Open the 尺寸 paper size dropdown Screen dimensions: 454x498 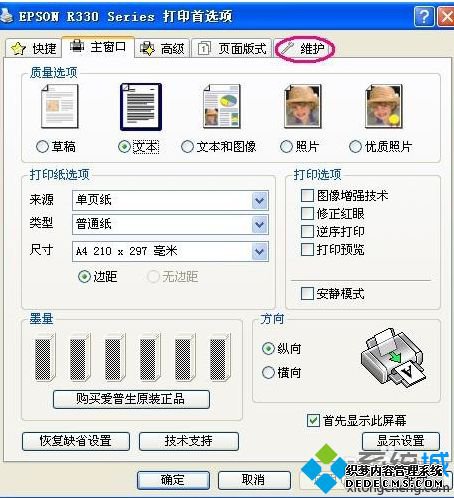pyautogui.click(x=170, y=251)
